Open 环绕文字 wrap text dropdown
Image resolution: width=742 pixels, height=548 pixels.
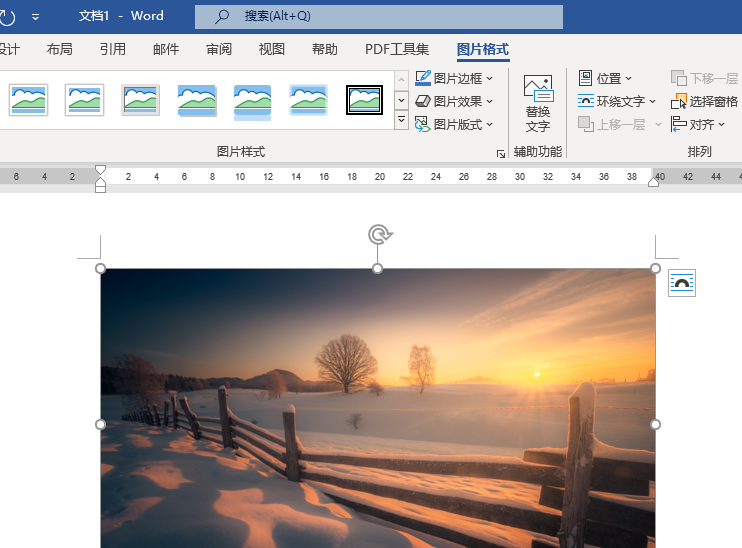(617, 101)
